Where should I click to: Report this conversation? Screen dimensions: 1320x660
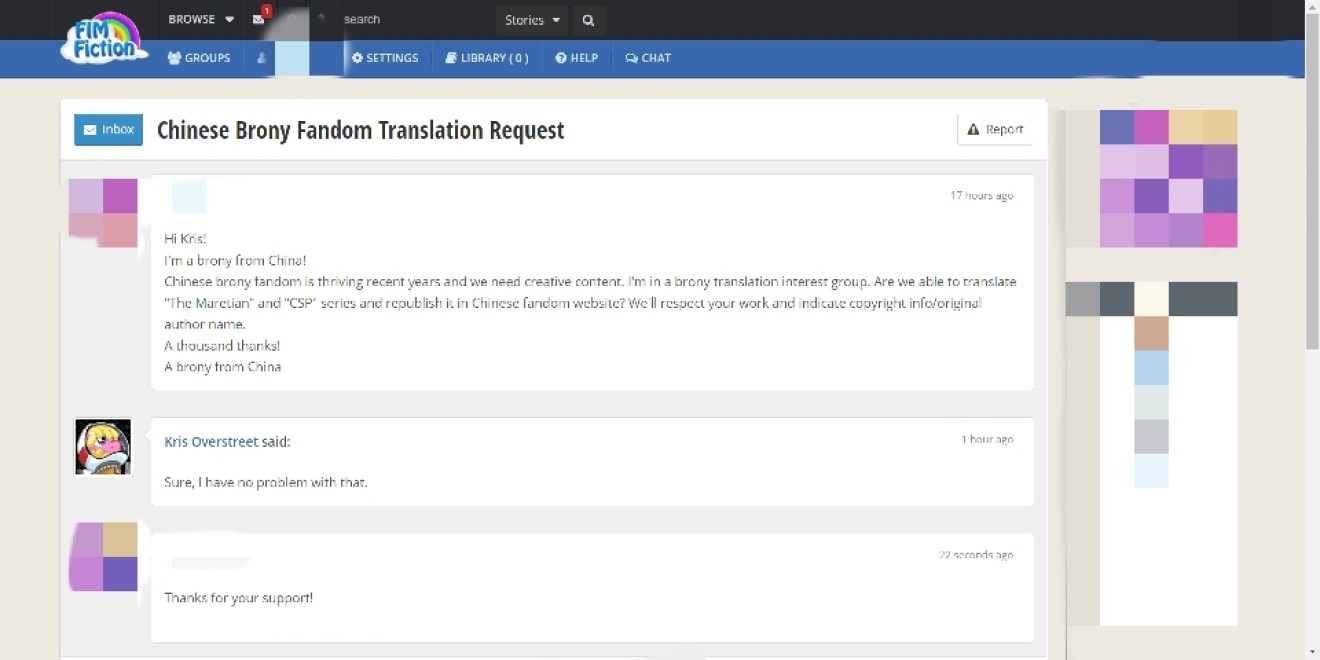coord(995,129)
